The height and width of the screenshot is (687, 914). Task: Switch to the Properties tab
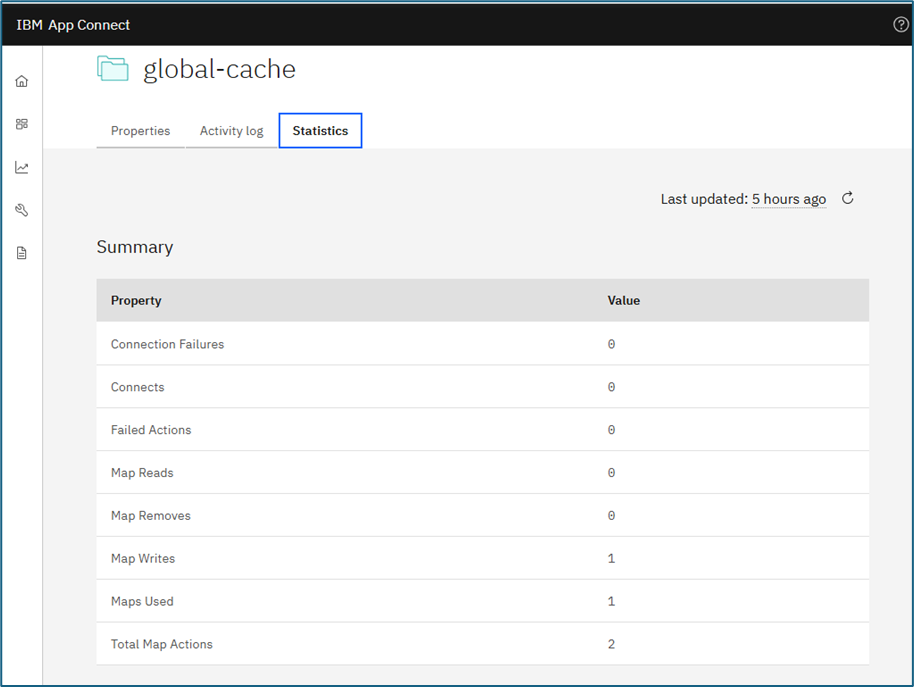pyautogui.click(x=140, y=130)
